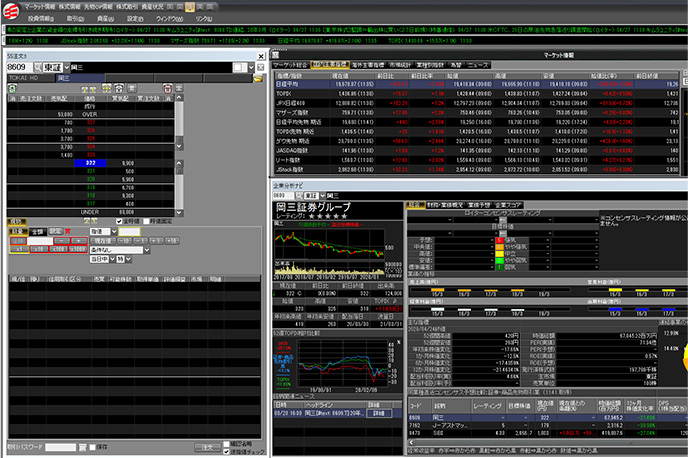The width and height of the screenshot is (688, 458).
Task: Toggle the 確認省略 checkbox near order button
Action: pos(226,444)
